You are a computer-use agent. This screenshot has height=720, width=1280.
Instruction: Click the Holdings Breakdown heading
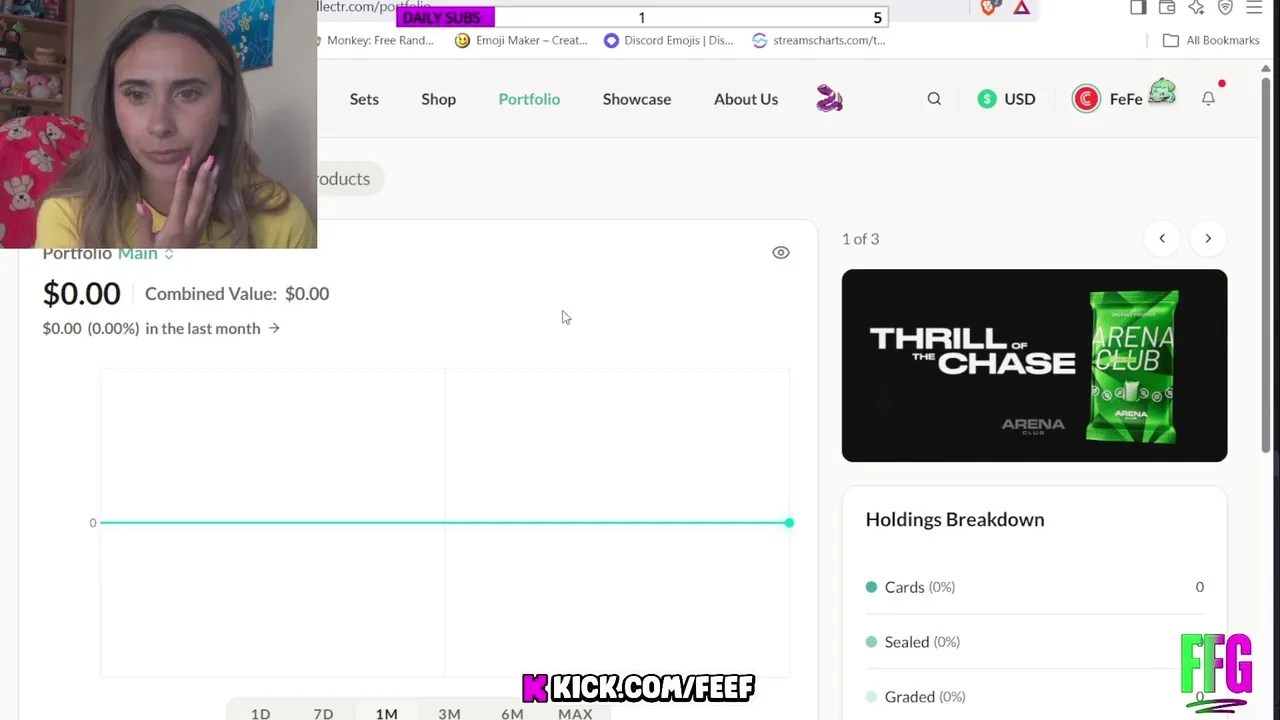click(x=955, y=520)
